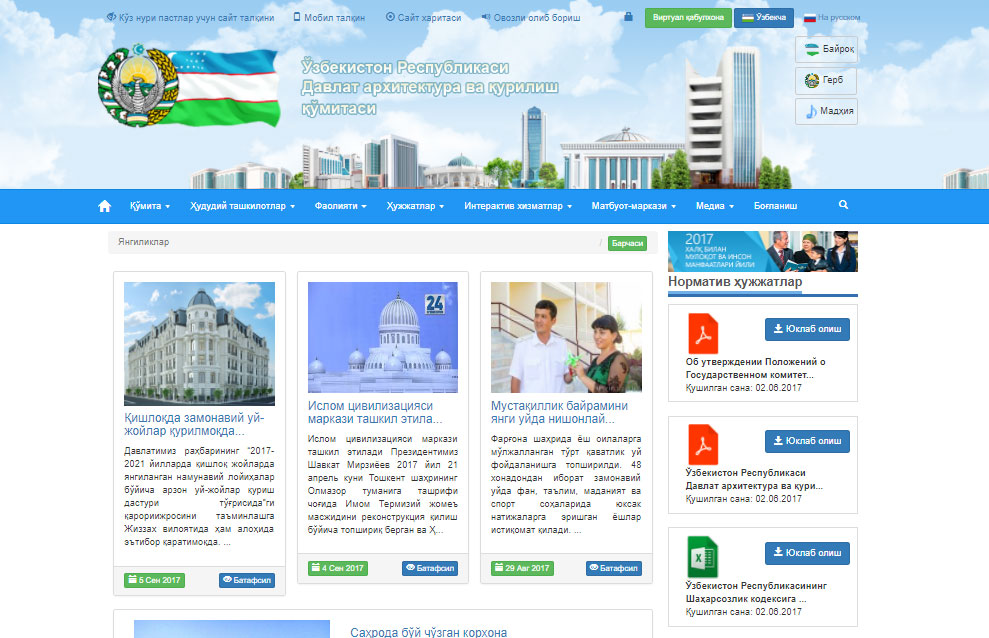Image resolution: width=989 pixels, height=638 pixels.
Task: Expand the Матбуот-маркази menu
Action: pos(633,206)
